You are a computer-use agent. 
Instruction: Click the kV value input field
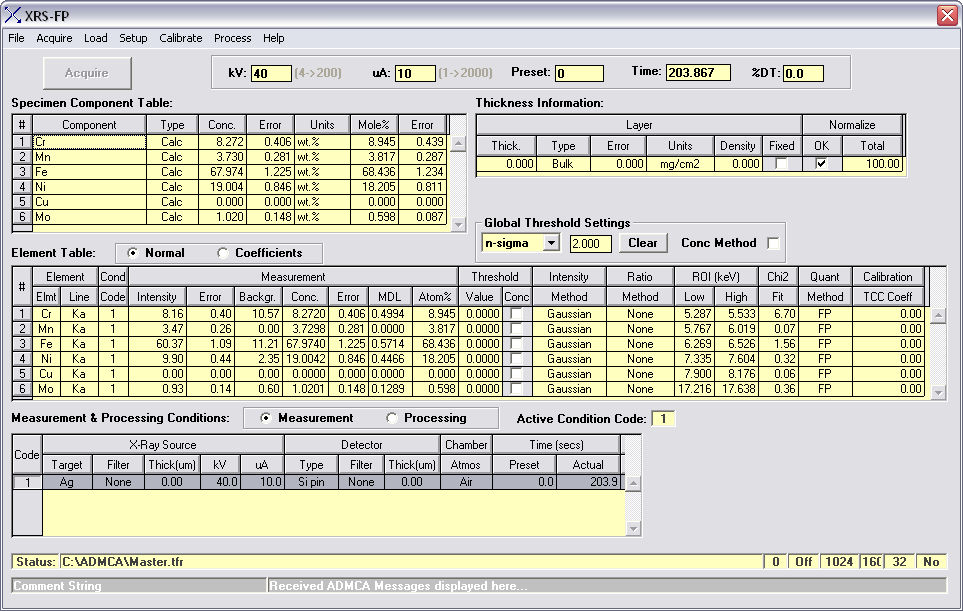click(270, 72)
